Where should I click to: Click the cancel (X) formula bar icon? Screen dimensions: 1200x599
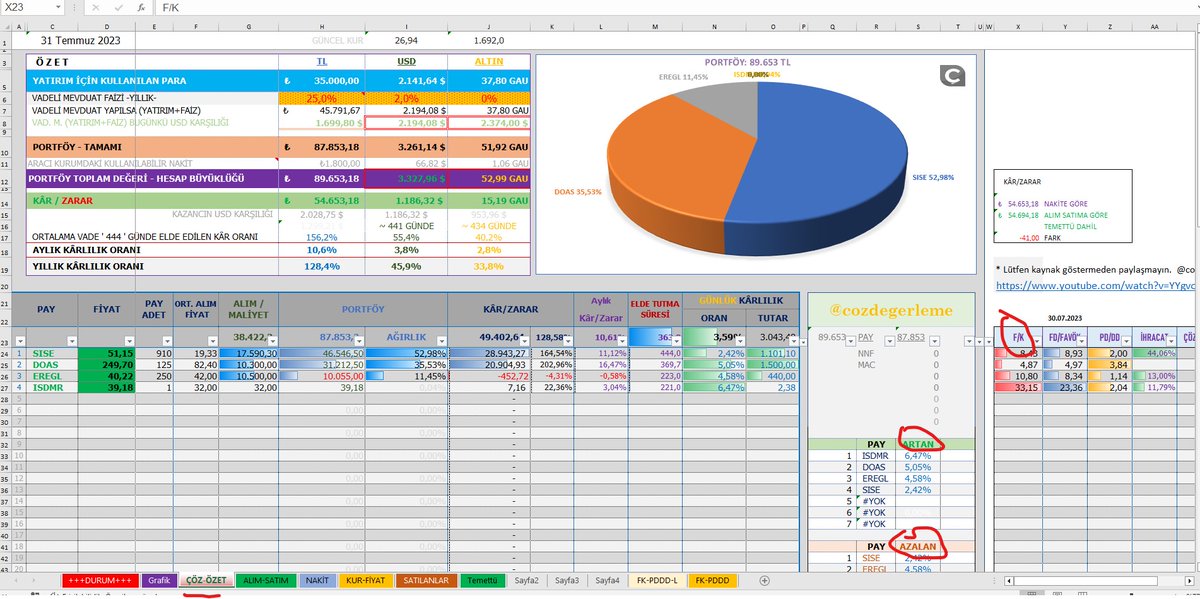pyautogui.click(x=94, y=8)
